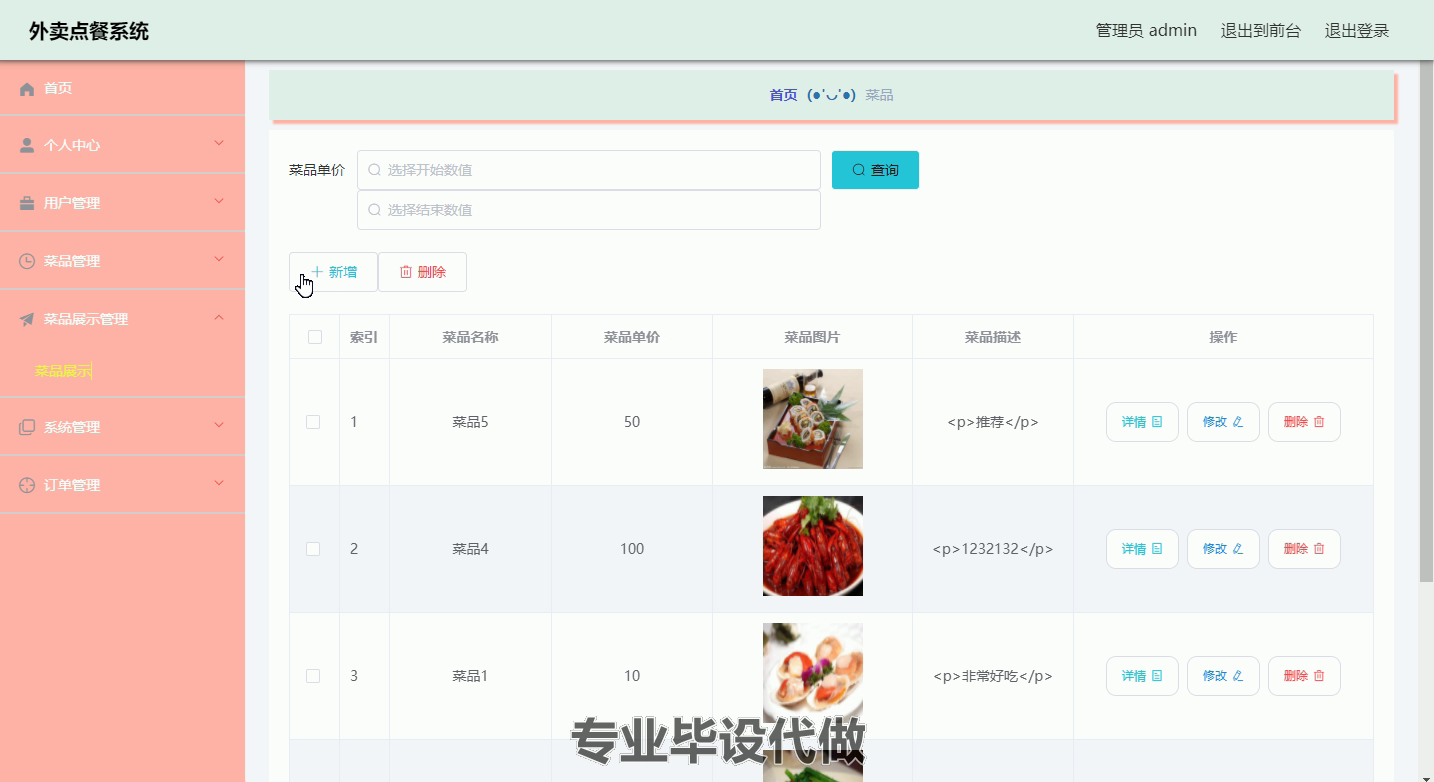1434x782 pixels.
Task: Expand 个人中心 using its chevron
Action: point(219,144)
